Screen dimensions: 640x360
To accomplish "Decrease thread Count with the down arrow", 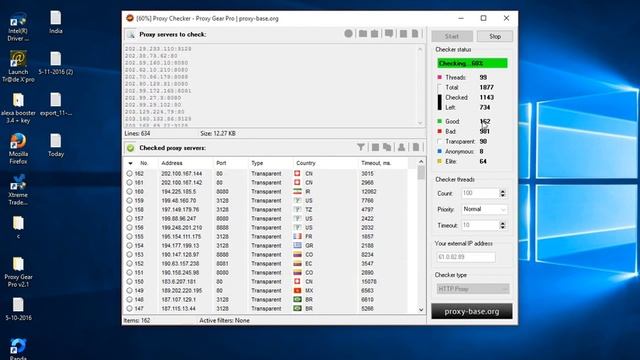I will pyautogui.click(x=502, y=196).
